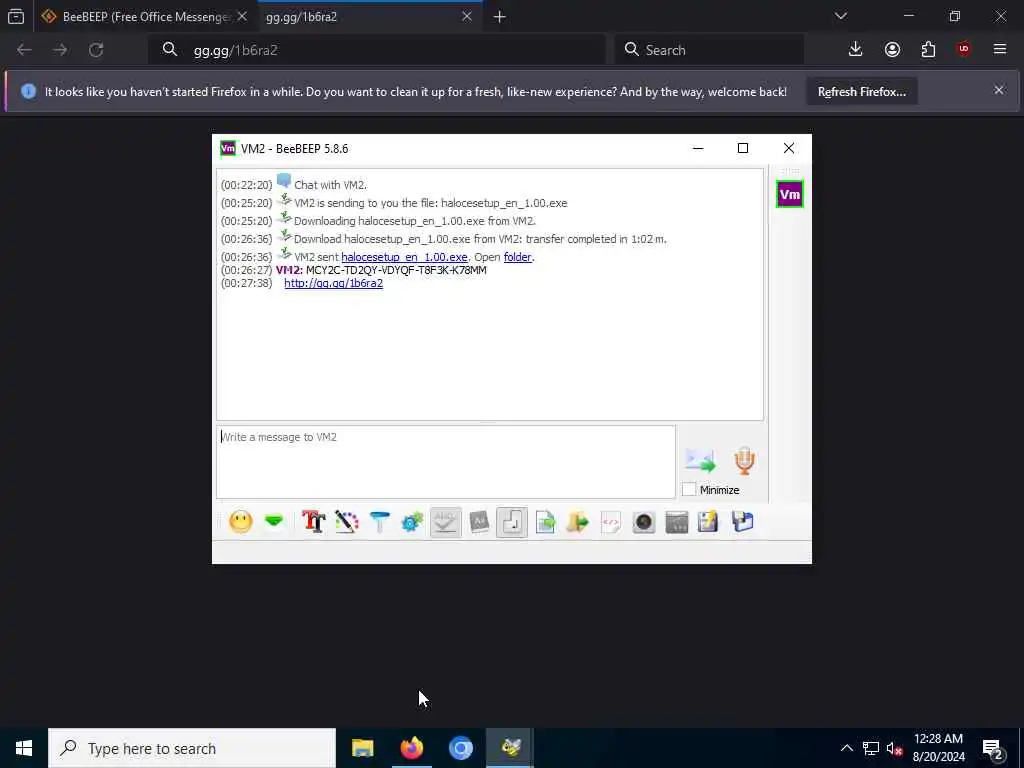The width and height of the screenshot is (1024, 768).
Task: Send the message with envelope arrow button
Action: 700,460
